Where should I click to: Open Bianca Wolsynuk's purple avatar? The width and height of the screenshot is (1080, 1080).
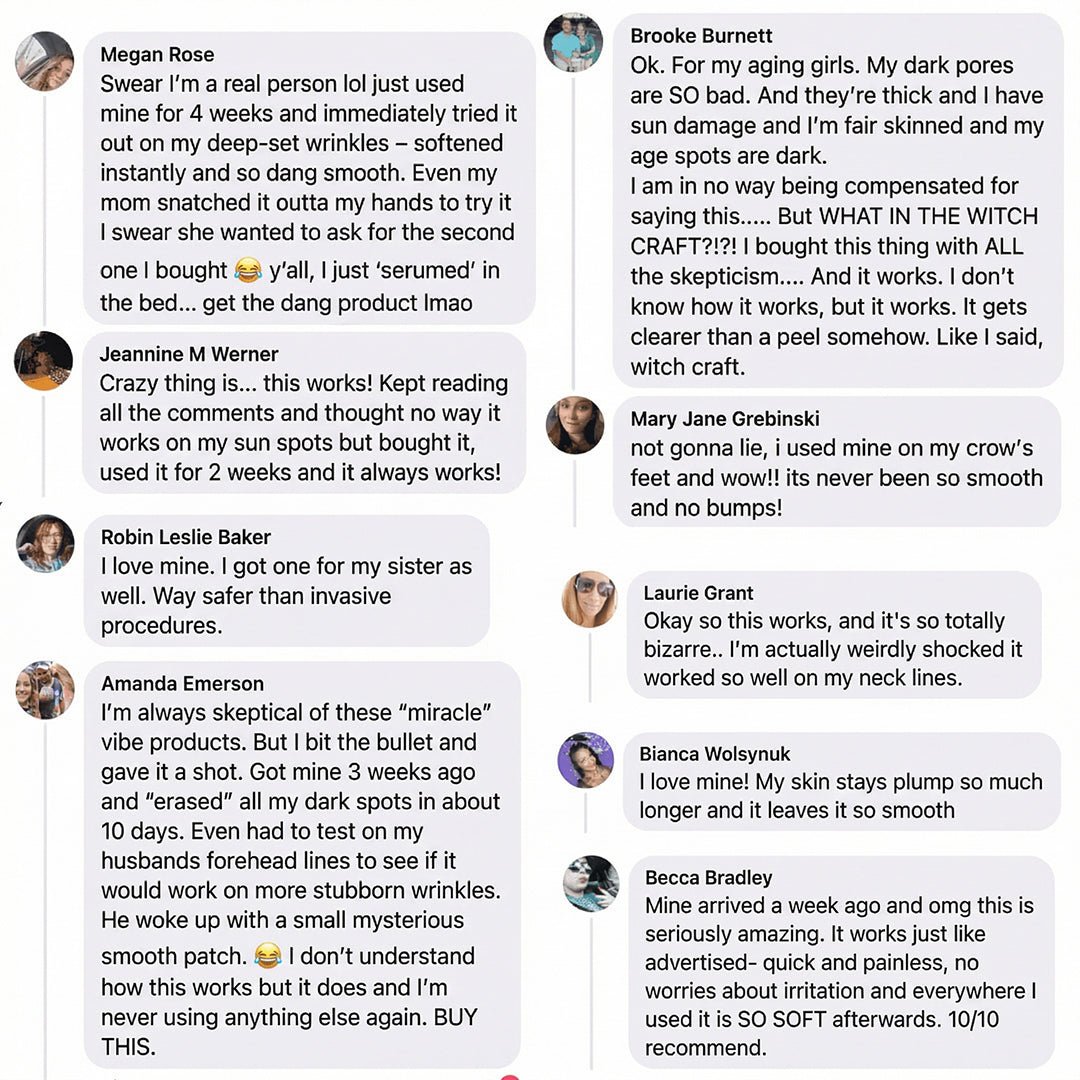[585, 760]
